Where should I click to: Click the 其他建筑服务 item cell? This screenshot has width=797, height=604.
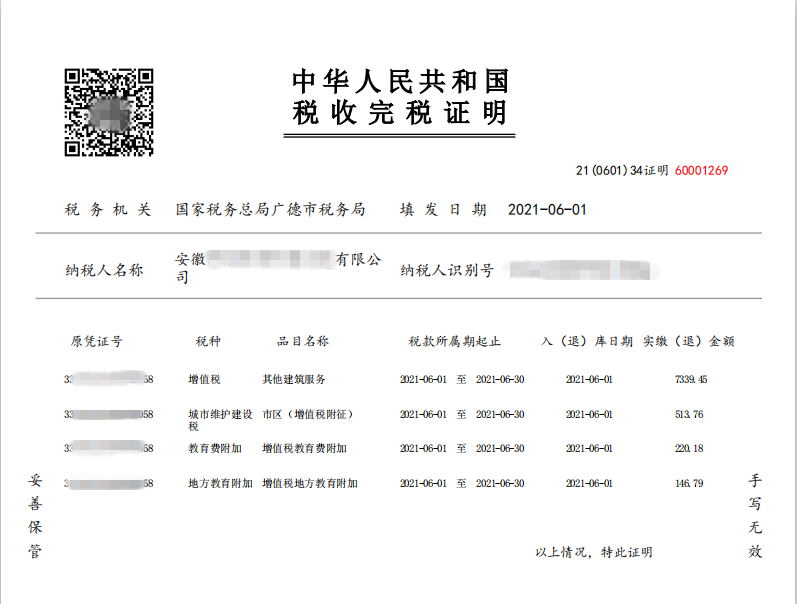[x=294, y=379]
